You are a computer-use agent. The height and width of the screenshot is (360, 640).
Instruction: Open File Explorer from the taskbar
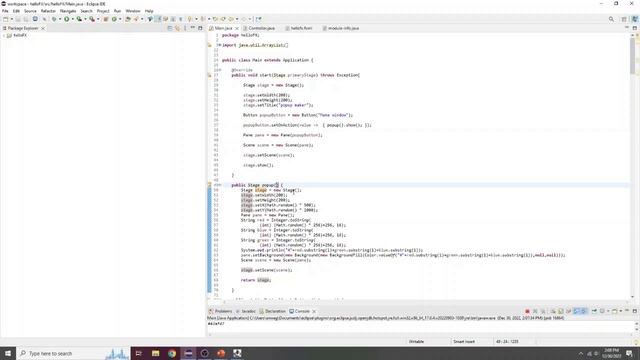point(156,353)
